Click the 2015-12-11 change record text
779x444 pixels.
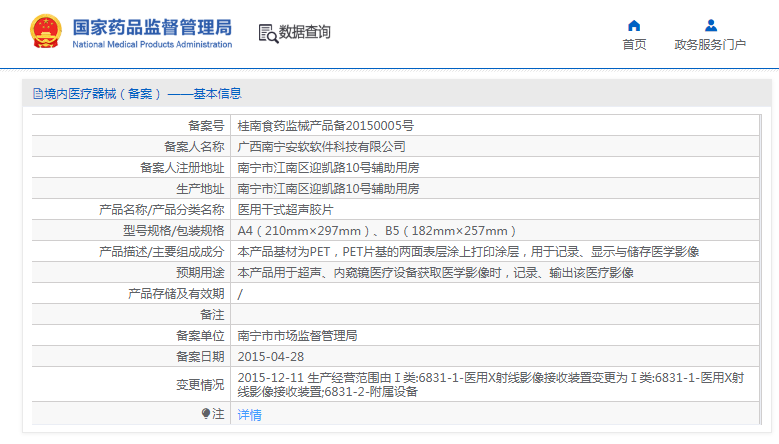[x=491, y=385]
